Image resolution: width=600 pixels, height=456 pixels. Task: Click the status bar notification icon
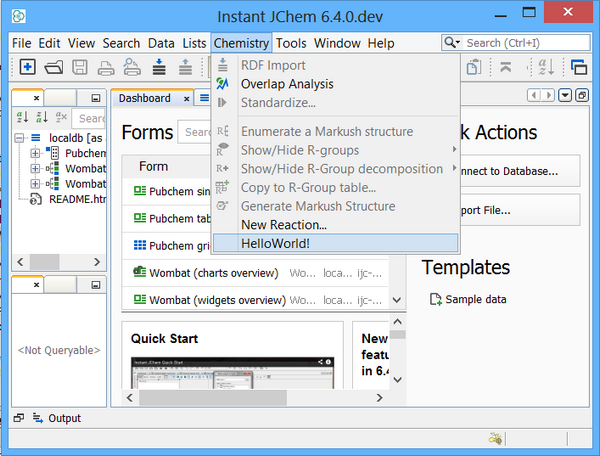coord(494,437)
